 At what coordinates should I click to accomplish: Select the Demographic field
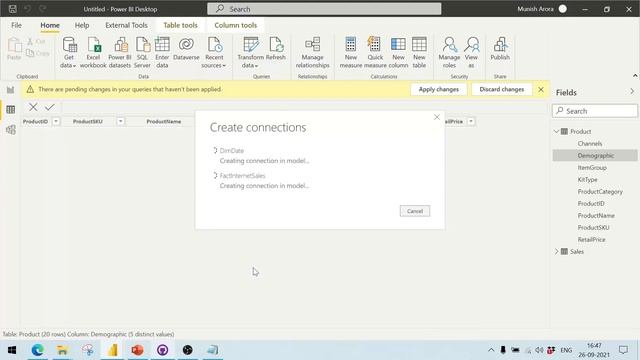[x=596, y=156]
